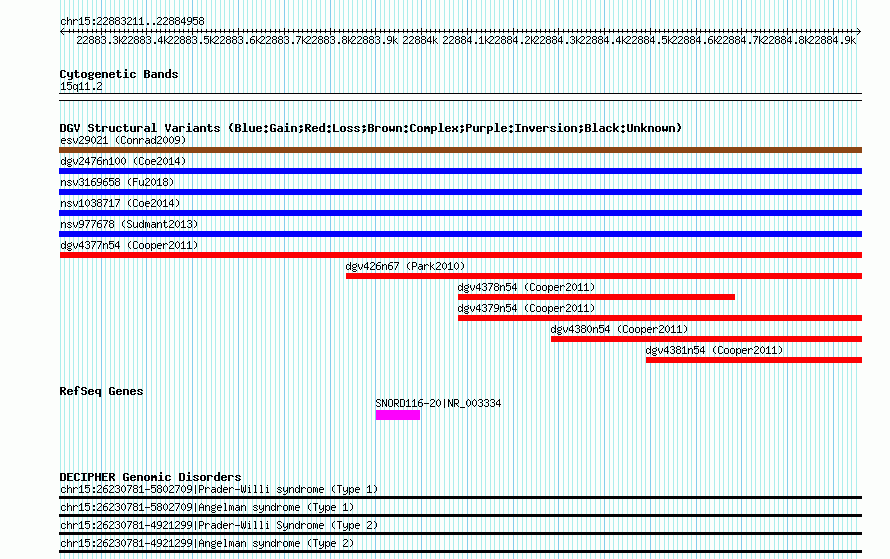This screenshot has height=559, width=890.
Task: Select the dgv426n67 (Park2010) label
Action: pyautogui.click(x=405, y=266)
